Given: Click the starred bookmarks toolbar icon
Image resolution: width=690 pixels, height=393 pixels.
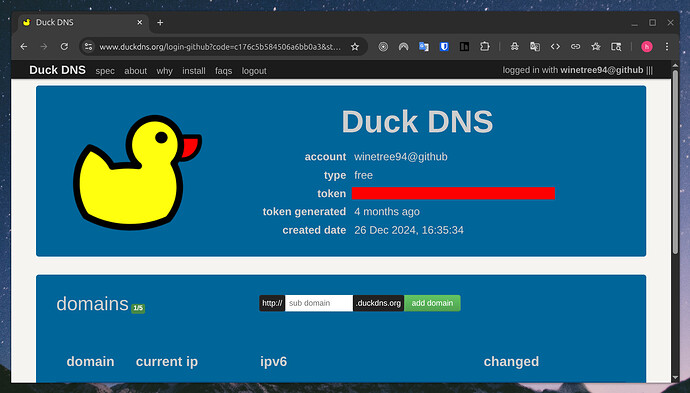Looking at the screenshot, I should coord(595,47).
